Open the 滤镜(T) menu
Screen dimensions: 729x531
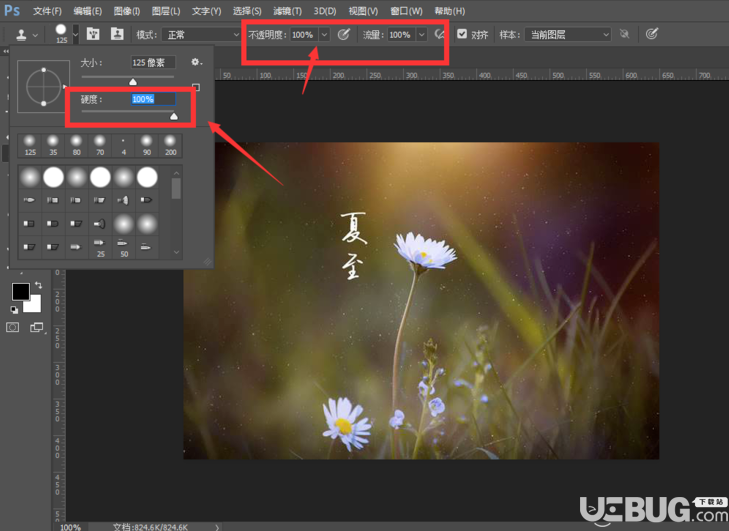[x=287, y=11]
